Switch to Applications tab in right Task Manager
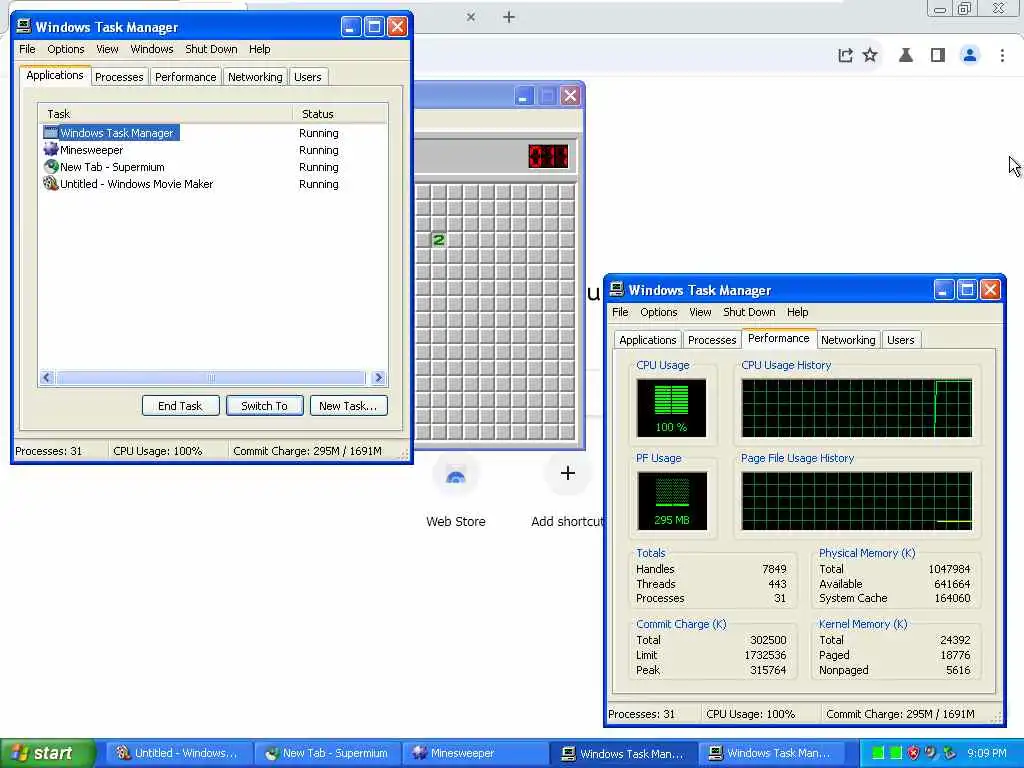Screen dimensions: 1024x768 point(648,340)
